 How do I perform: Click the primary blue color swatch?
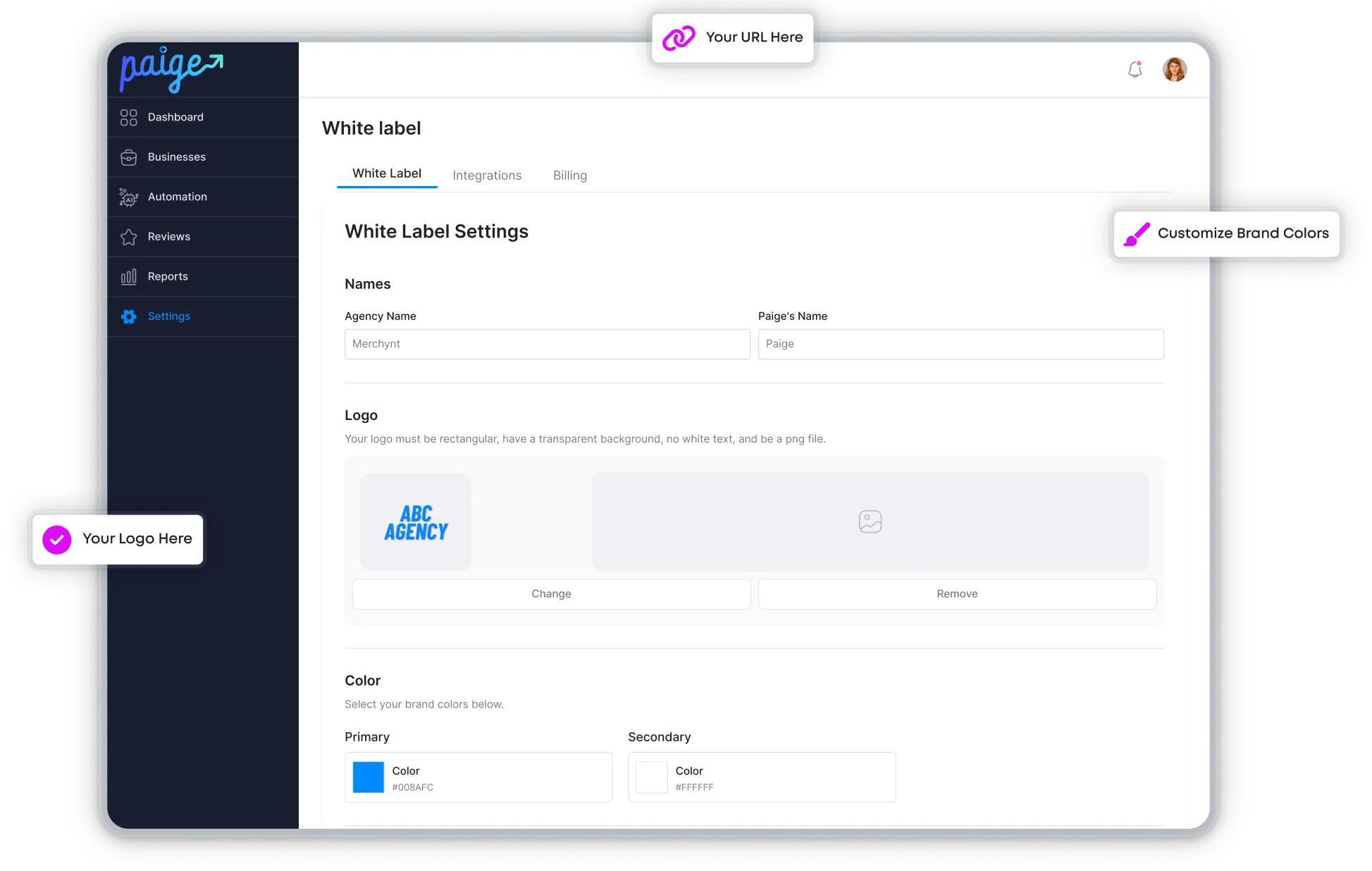368,777
